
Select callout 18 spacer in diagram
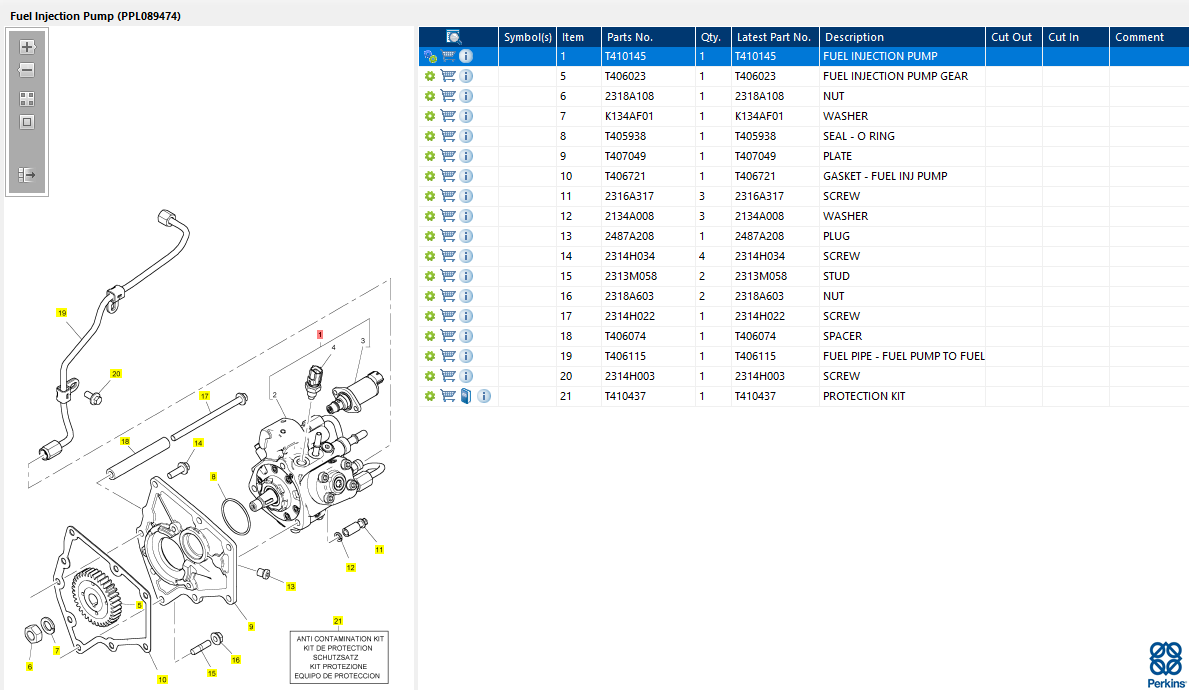pos(125,441)
